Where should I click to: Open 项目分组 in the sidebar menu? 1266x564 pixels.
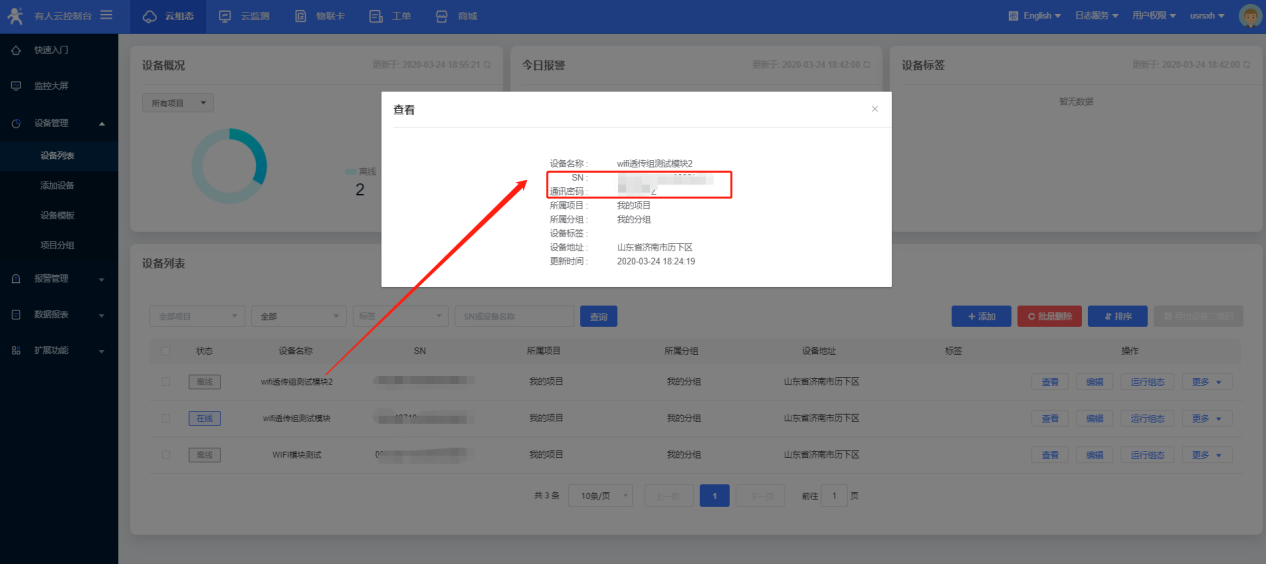(58, 245)
